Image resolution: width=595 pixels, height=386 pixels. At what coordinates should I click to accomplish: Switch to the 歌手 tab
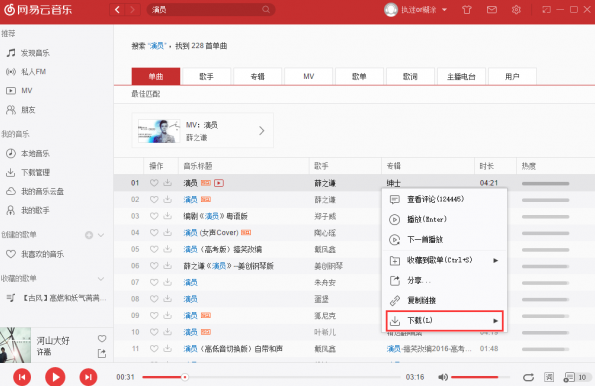pyautogui.click(x=206, y=76)
